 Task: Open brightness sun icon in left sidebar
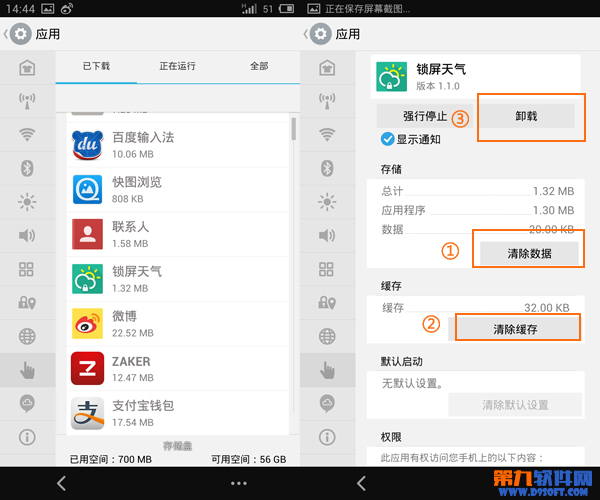coord(27,202)
